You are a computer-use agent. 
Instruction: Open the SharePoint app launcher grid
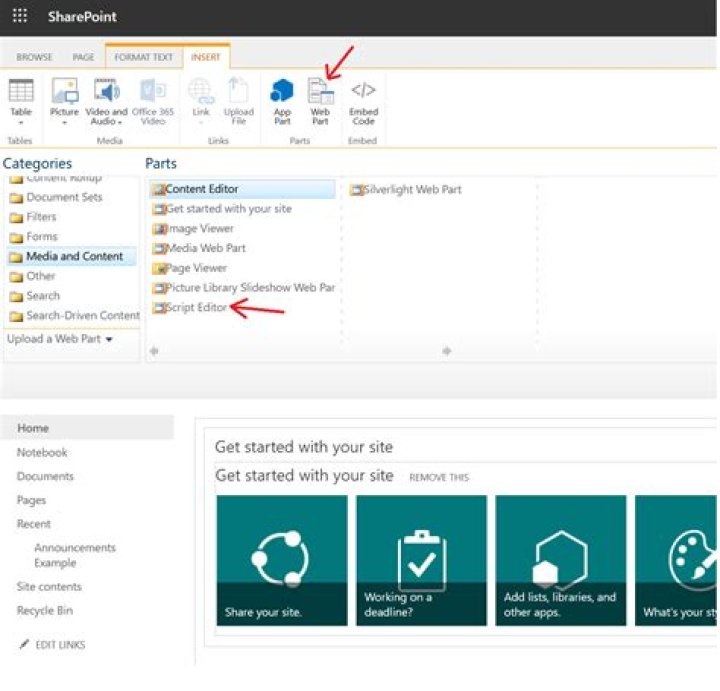tap(20, 16)
